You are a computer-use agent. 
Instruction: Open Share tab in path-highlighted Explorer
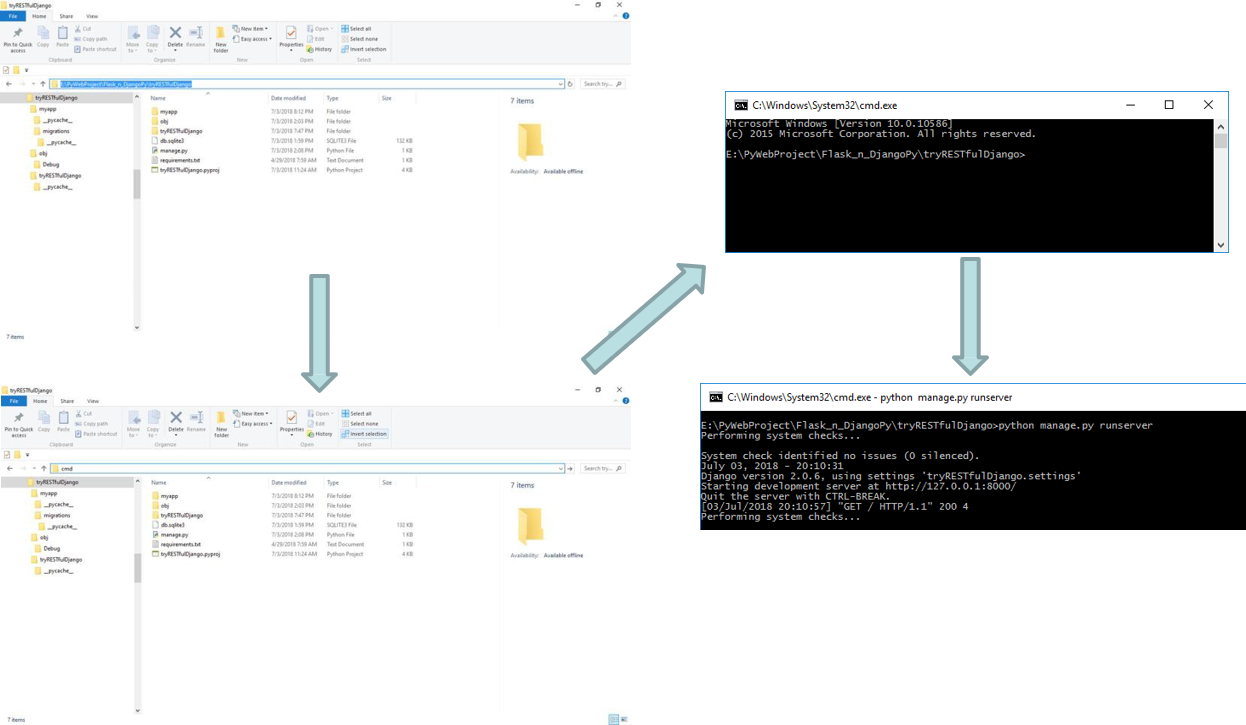click(66, 16)
